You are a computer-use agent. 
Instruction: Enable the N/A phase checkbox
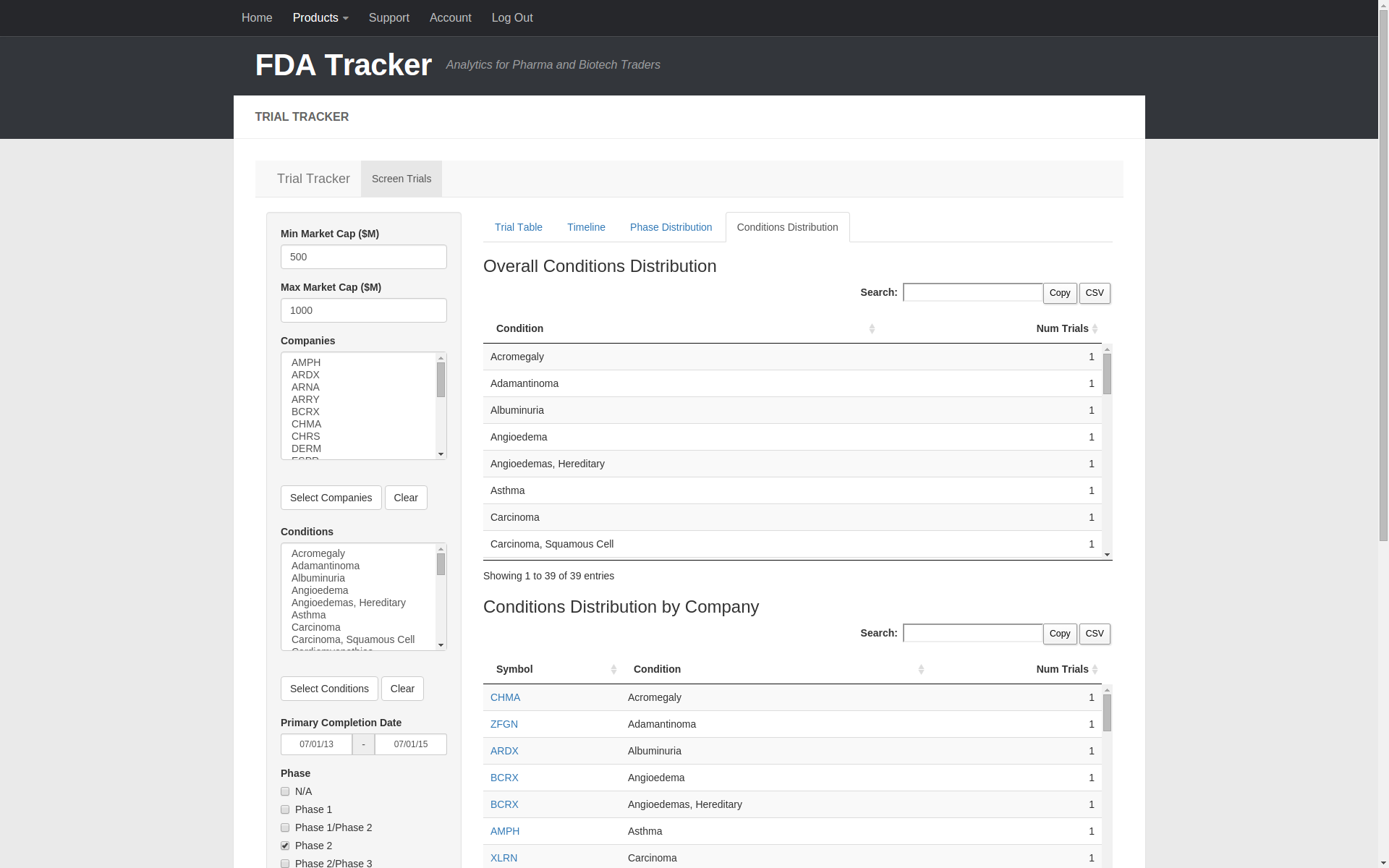click(x=285, y=792)
